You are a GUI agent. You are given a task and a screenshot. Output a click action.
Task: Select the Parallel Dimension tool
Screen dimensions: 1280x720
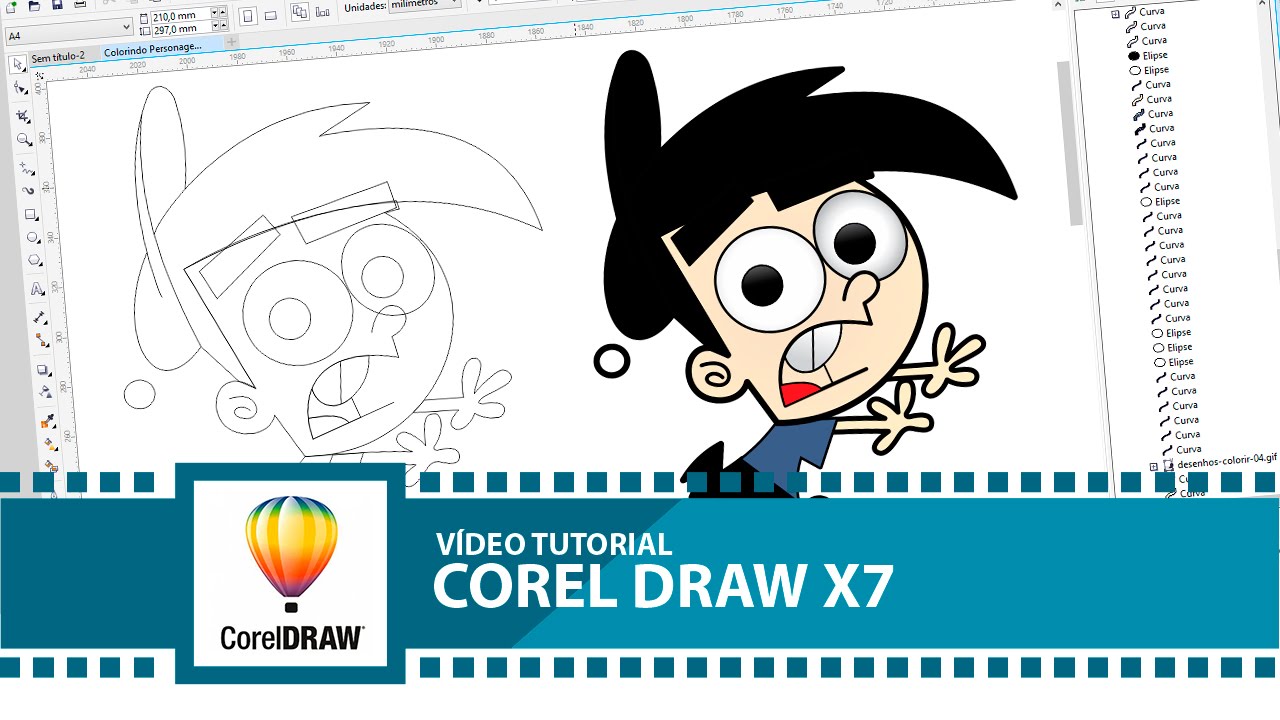pos(39,316)
